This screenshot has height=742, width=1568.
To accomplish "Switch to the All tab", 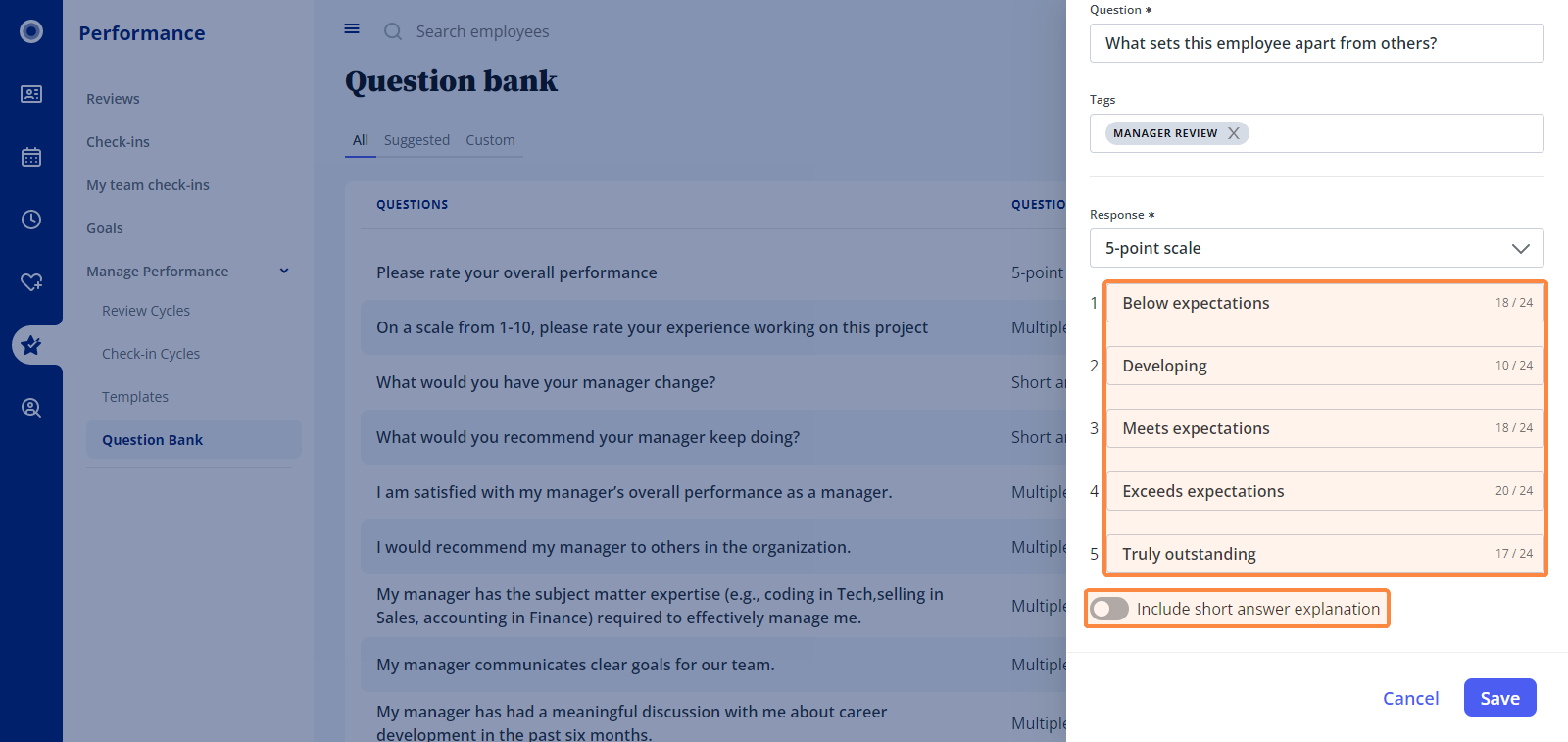I will point(360,140).
